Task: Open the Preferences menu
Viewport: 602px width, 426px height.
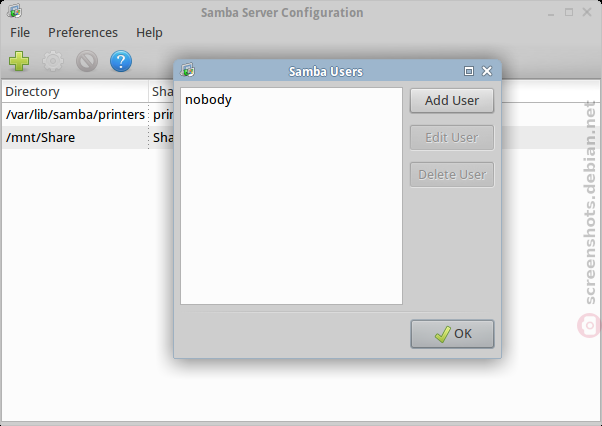Action: tap(83, 33)
